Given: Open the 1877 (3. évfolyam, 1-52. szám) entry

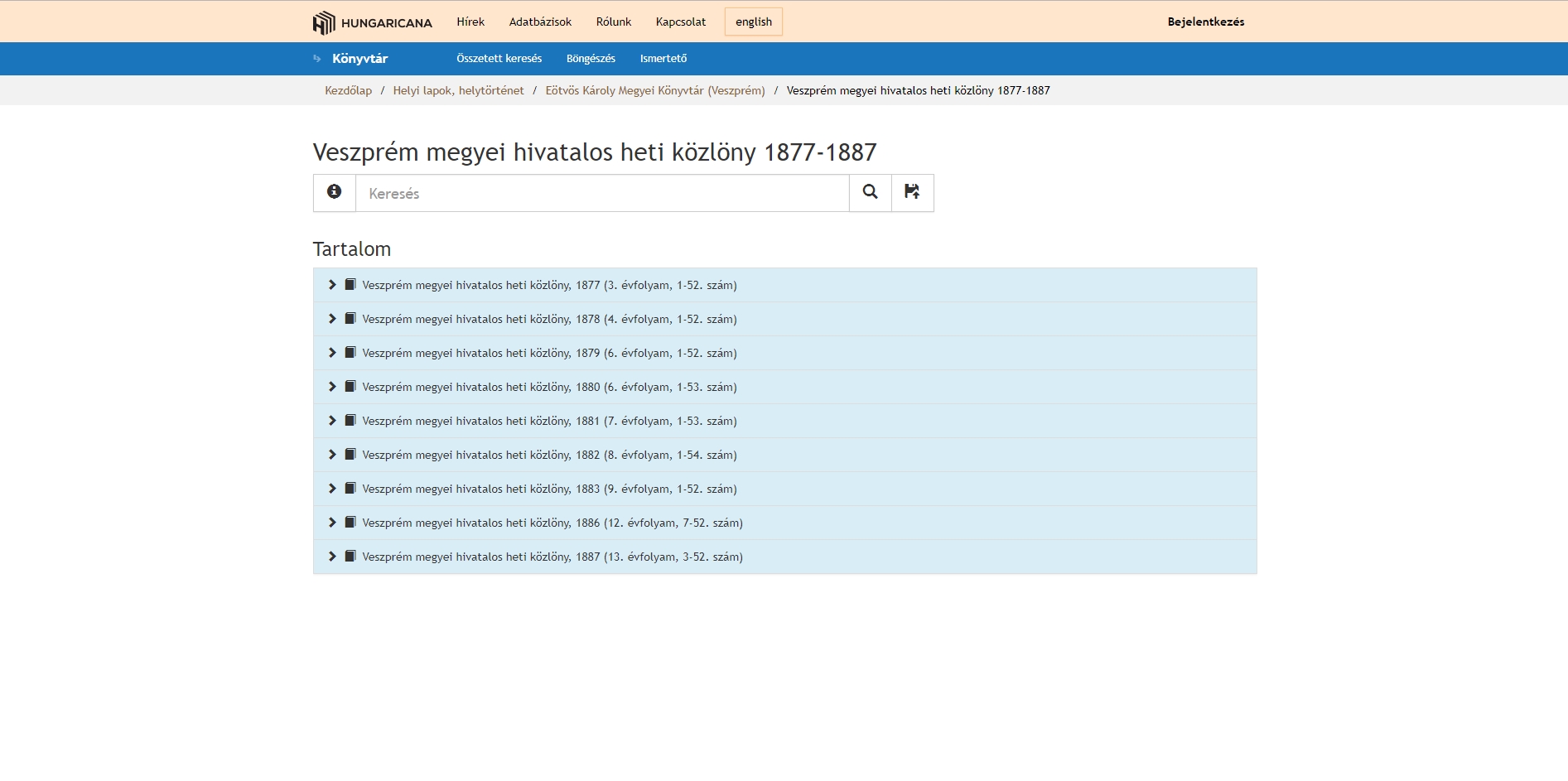Looking at the screenshot, I should 549,285.
